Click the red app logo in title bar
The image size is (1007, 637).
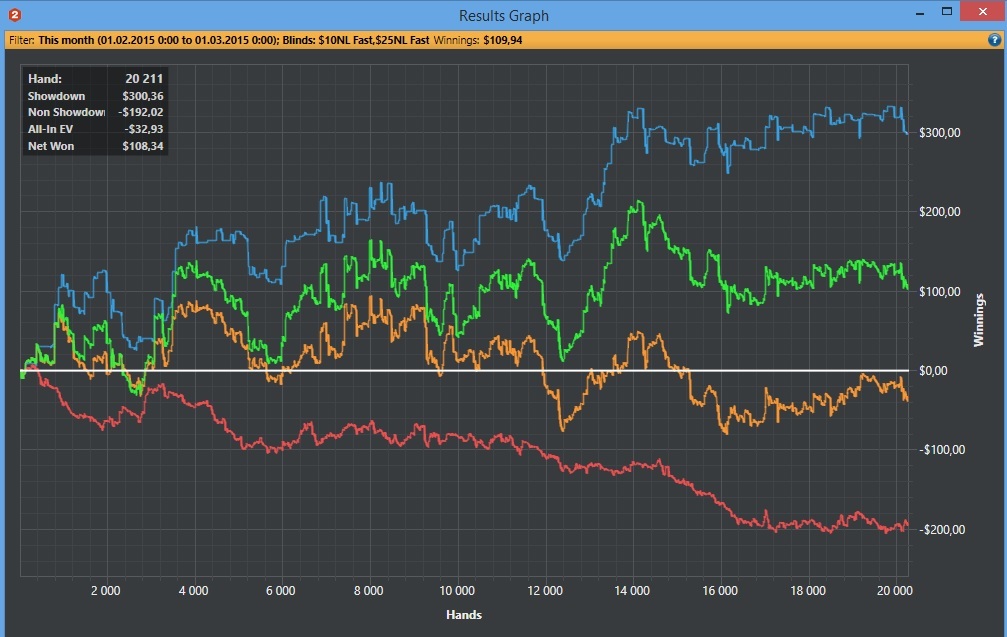pyautogui.click(x=14, y=15)
